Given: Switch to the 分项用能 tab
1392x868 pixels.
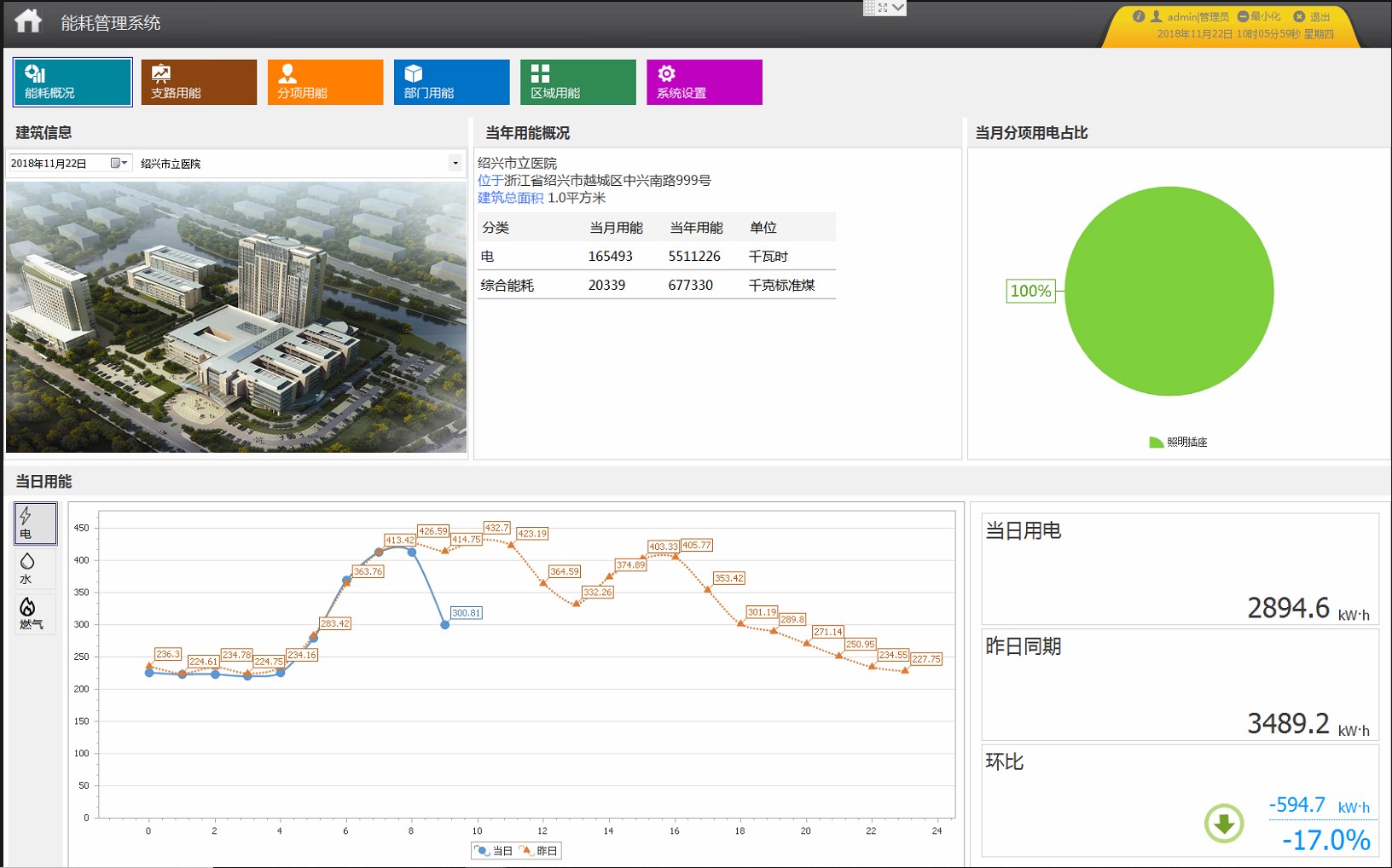Looking at the screenshot, I should 325,82.
